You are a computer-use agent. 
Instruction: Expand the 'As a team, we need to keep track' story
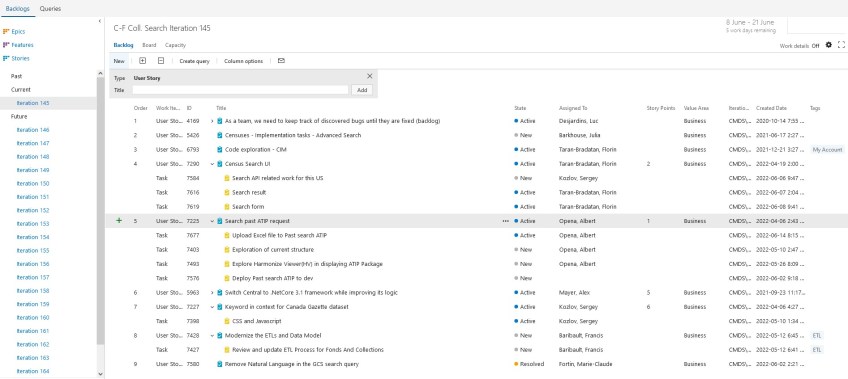tap(213, 121)
